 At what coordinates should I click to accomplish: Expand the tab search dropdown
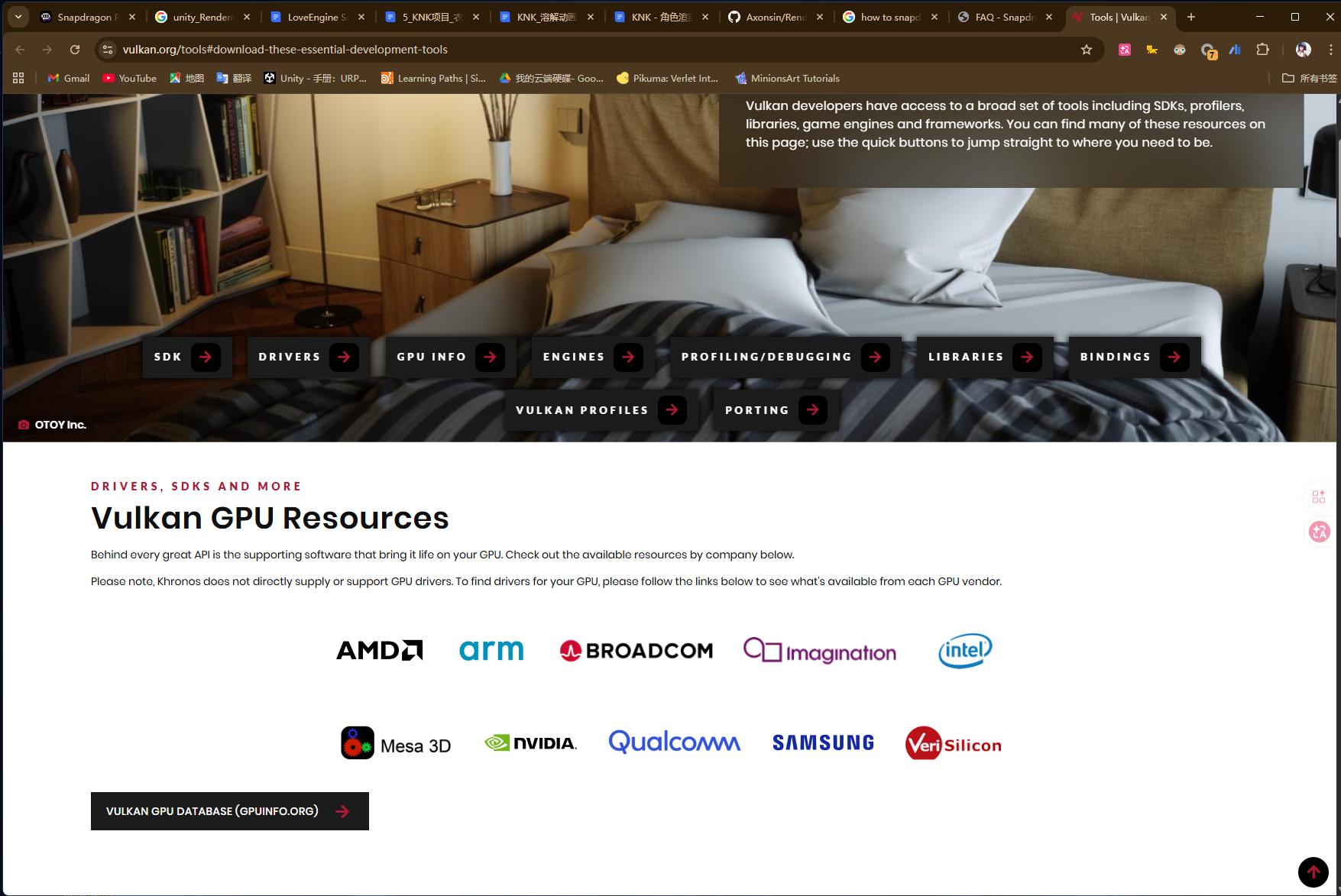[x=18, y=17]
